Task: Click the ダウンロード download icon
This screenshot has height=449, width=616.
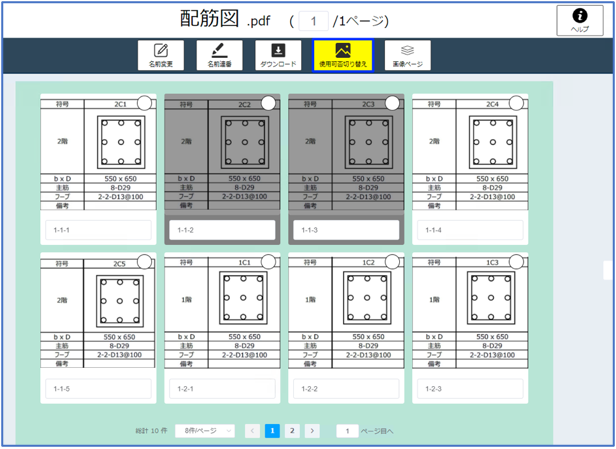Action: [x=278, y=56]
